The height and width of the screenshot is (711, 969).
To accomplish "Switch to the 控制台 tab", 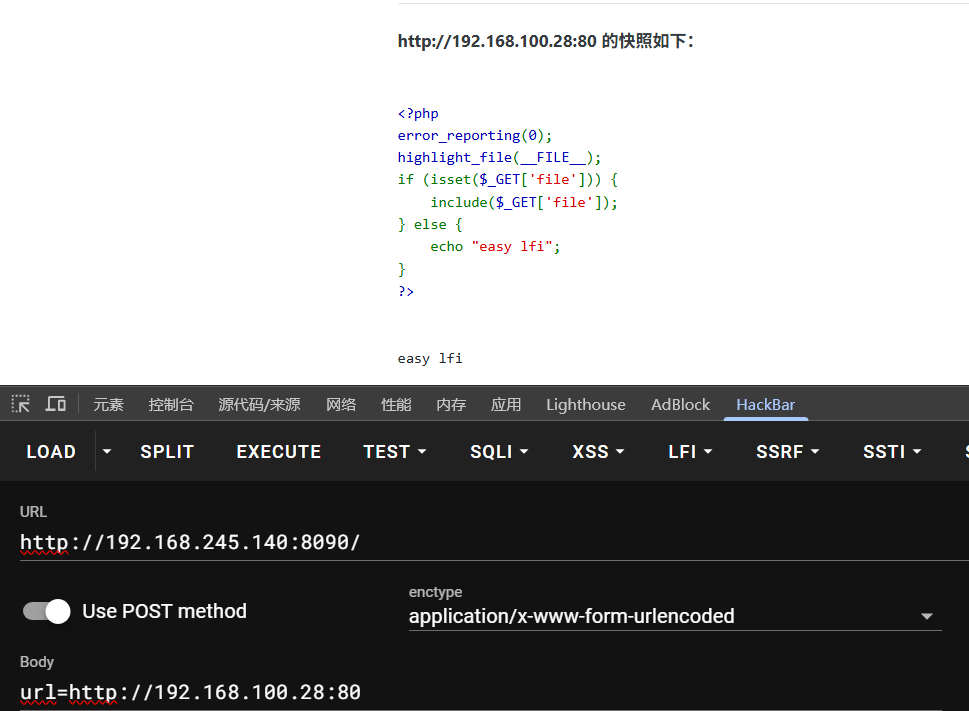I will [171, 404].
